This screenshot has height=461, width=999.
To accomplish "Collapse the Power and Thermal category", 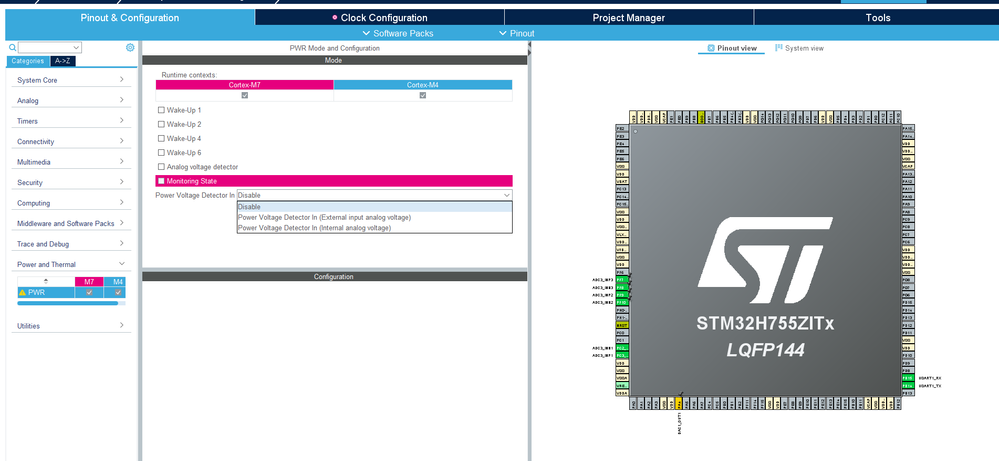I will tap(71, 264).
